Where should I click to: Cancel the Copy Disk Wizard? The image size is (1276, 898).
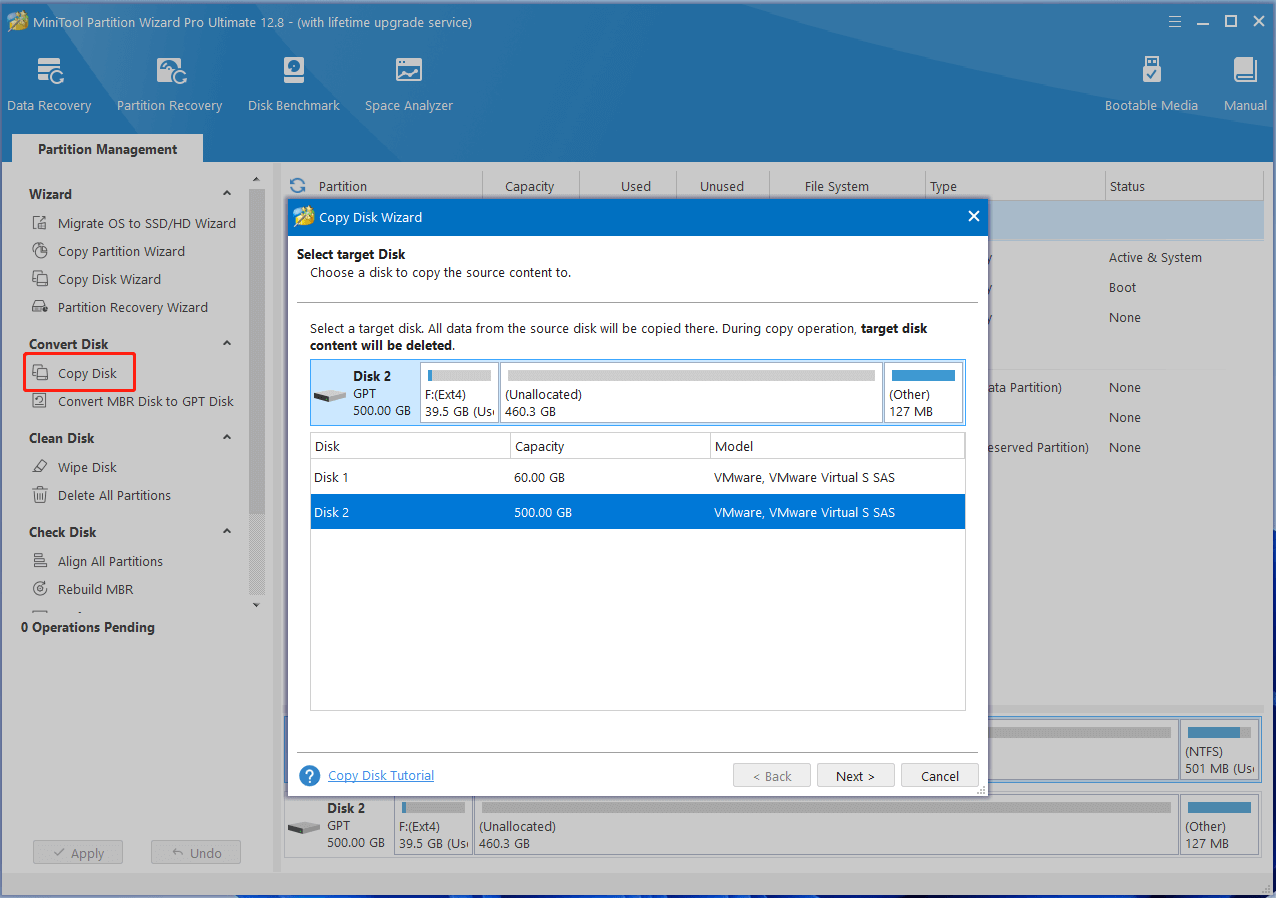[939, 776]
